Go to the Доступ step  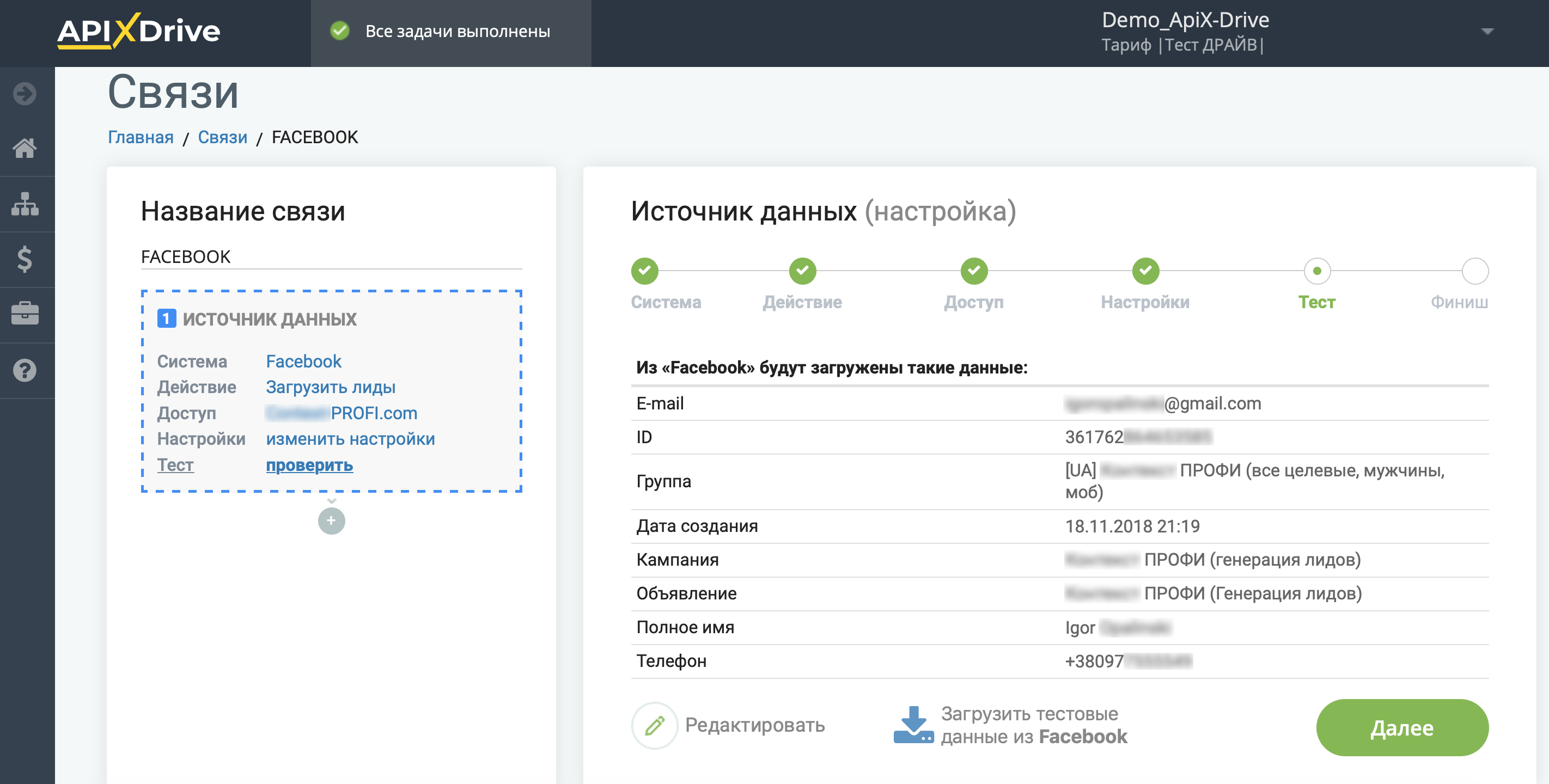point(973,302)
